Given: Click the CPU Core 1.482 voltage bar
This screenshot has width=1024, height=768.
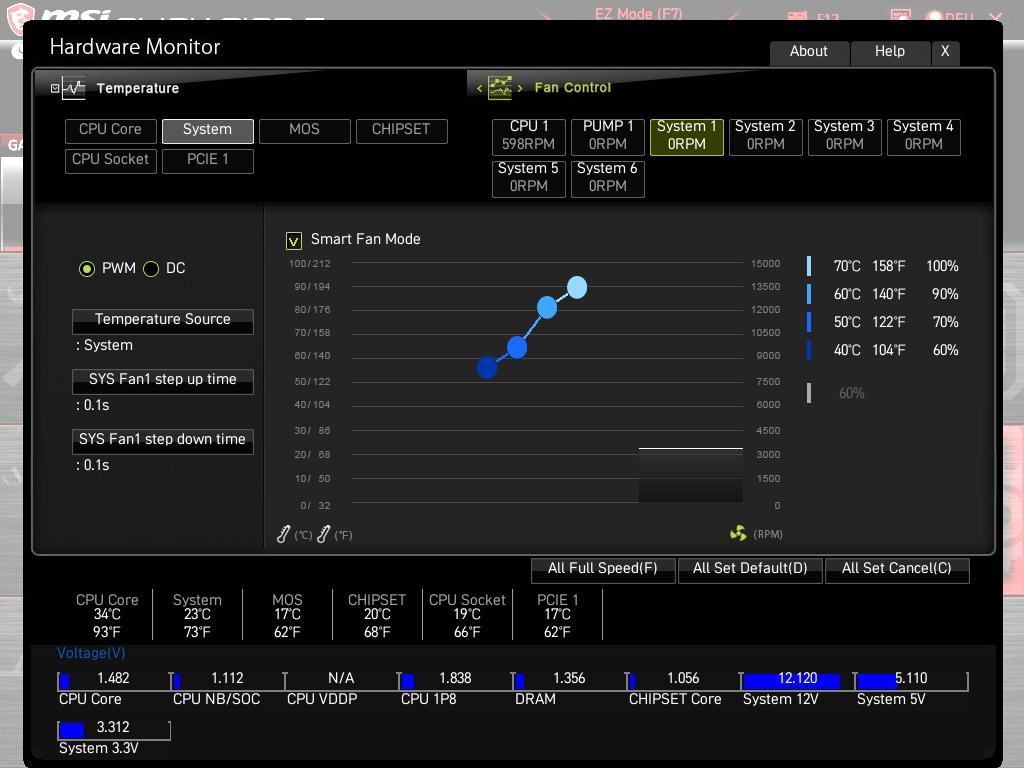Looking at the screenshot, I should [114, 680].
